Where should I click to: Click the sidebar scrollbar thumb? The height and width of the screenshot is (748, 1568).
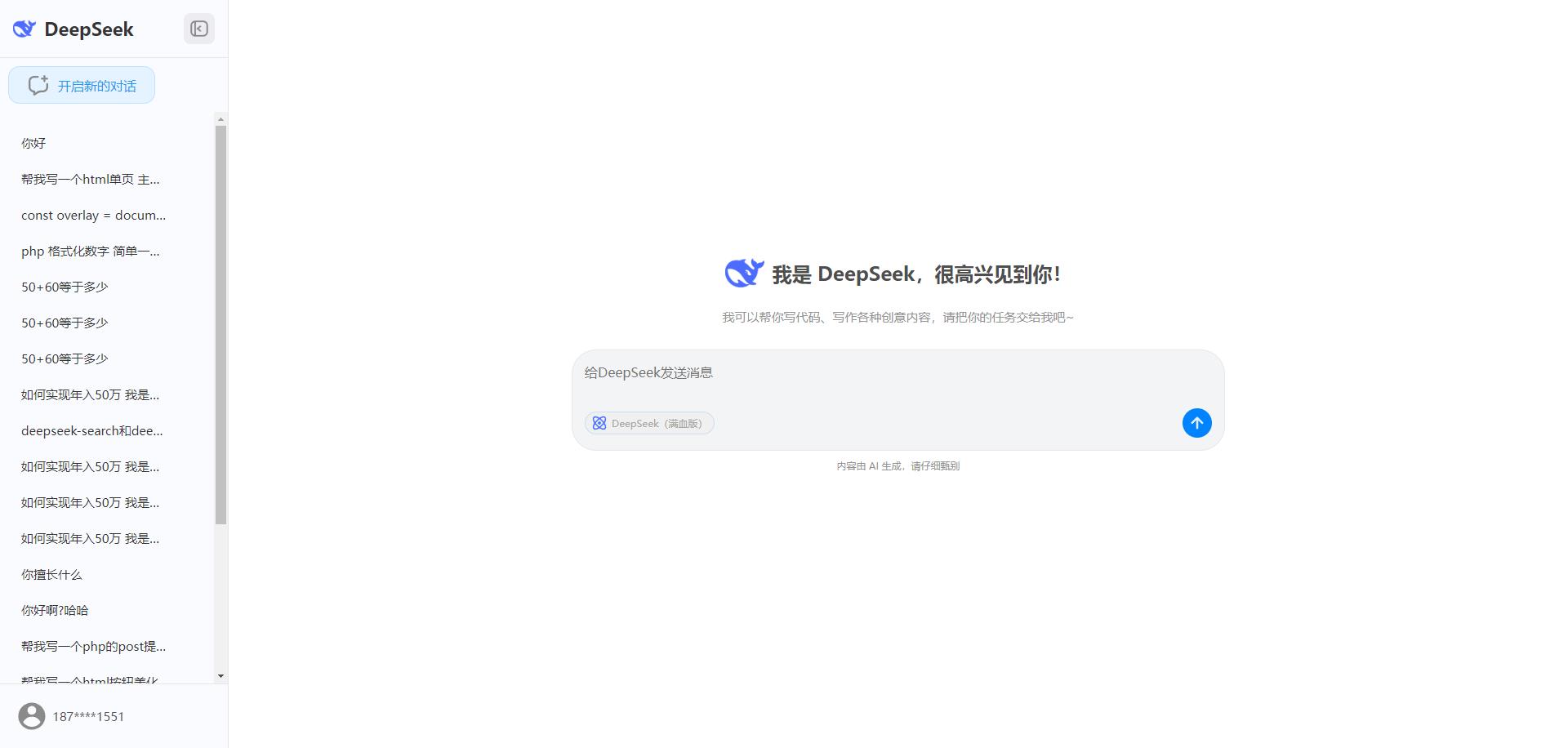pos(220,325)
